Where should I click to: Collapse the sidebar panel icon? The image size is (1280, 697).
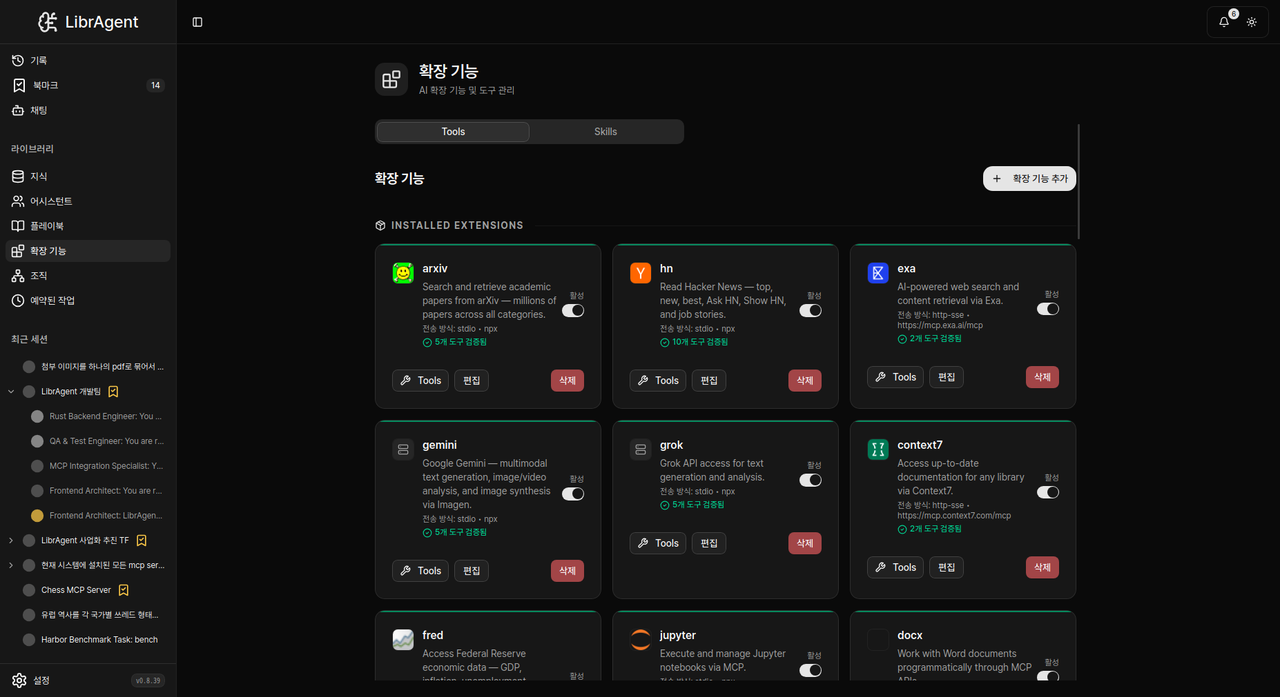(197, 22)
